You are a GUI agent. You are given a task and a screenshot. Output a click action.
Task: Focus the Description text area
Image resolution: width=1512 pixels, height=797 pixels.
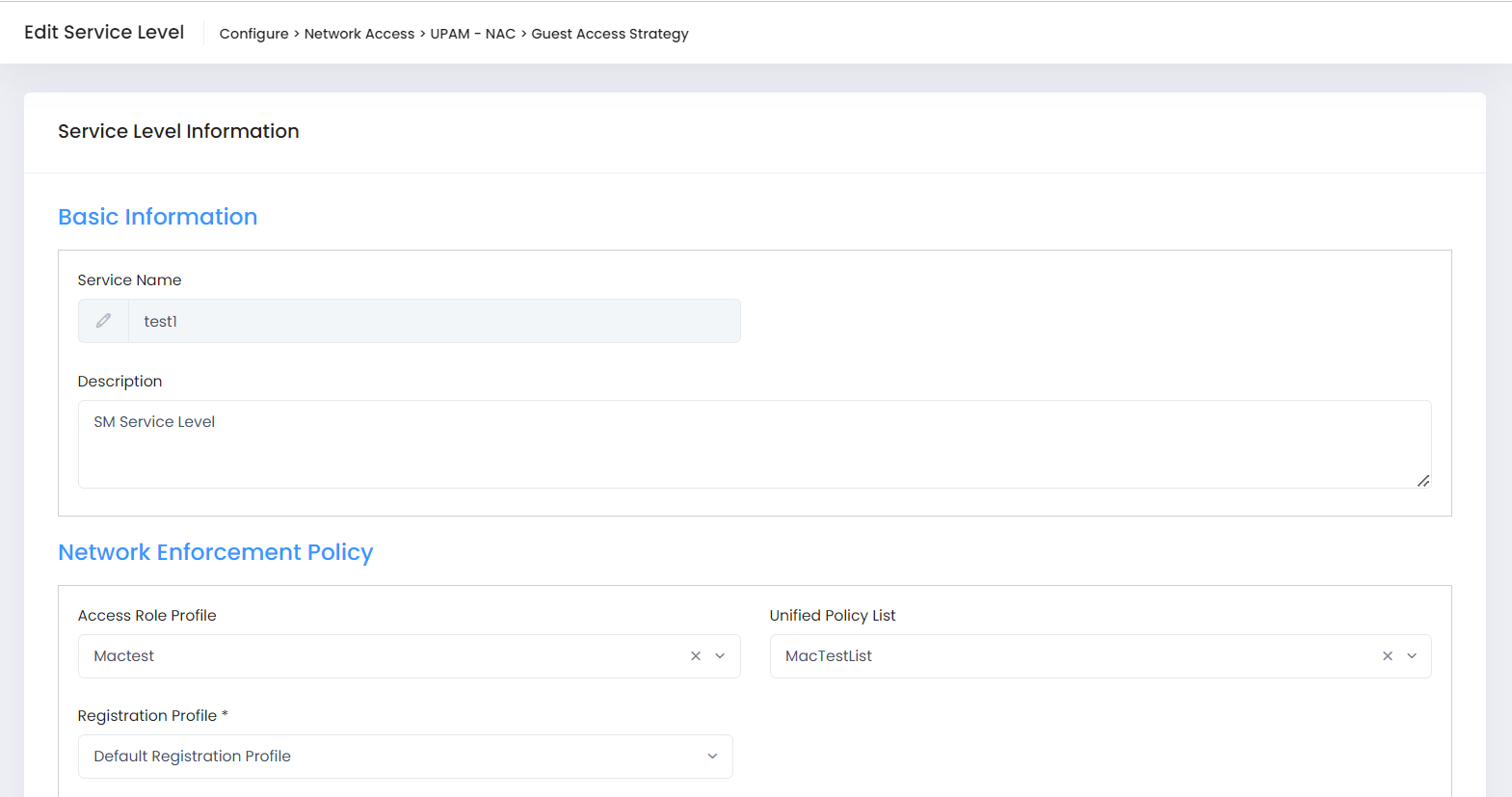point(754,443)
